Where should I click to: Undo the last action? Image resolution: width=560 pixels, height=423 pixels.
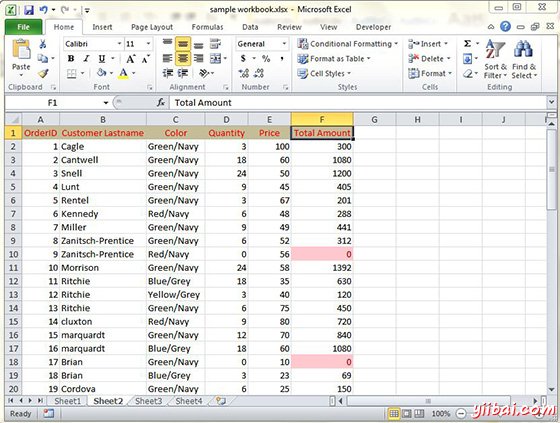click(x=44, y=10)
